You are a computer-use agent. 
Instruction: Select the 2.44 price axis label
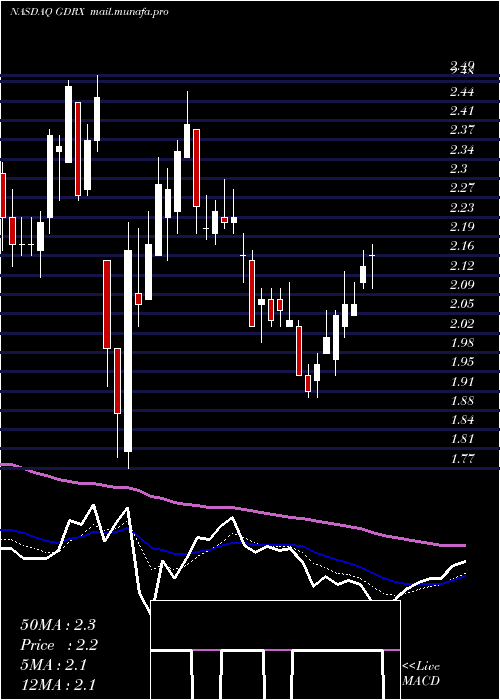pyautogui.click(x=462, y=92)
